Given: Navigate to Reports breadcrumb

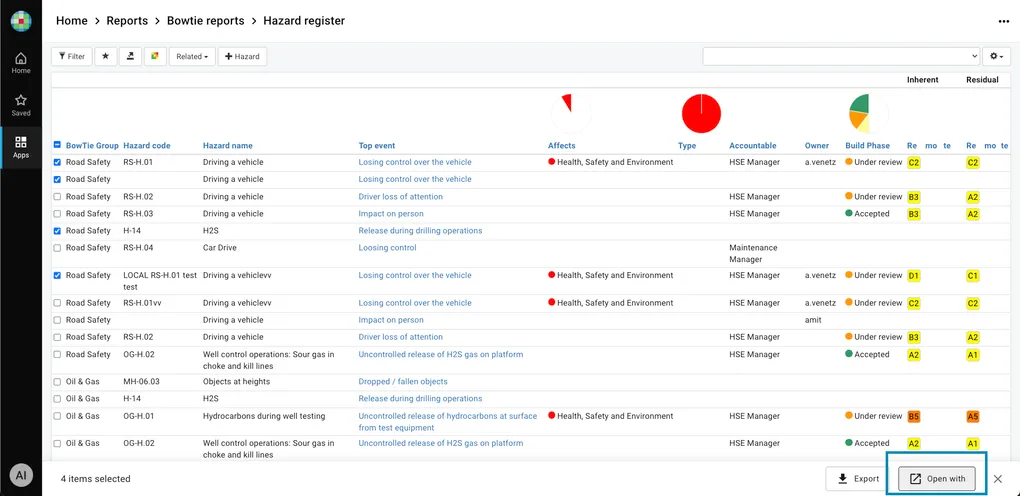Looking at the screenshot, I should (x=128, y=21).
